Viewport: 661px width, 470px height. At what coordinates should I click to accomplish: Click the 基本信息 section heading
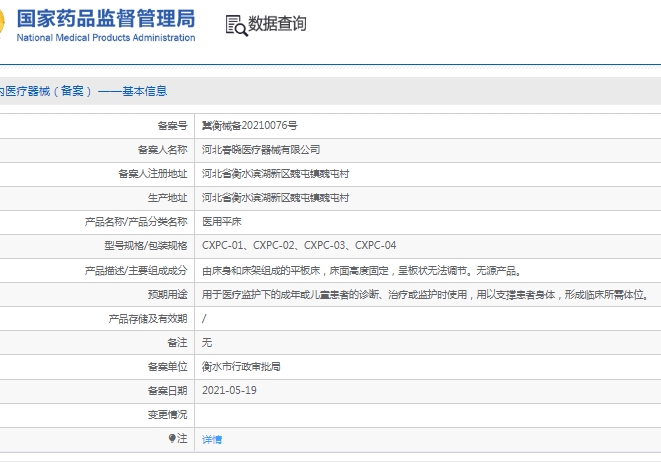(145, 91)
